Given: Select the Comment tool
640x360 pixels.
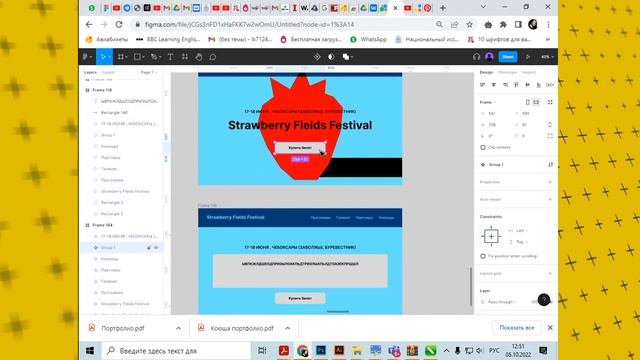Looking at the screenshot, I should click(213, 57).
